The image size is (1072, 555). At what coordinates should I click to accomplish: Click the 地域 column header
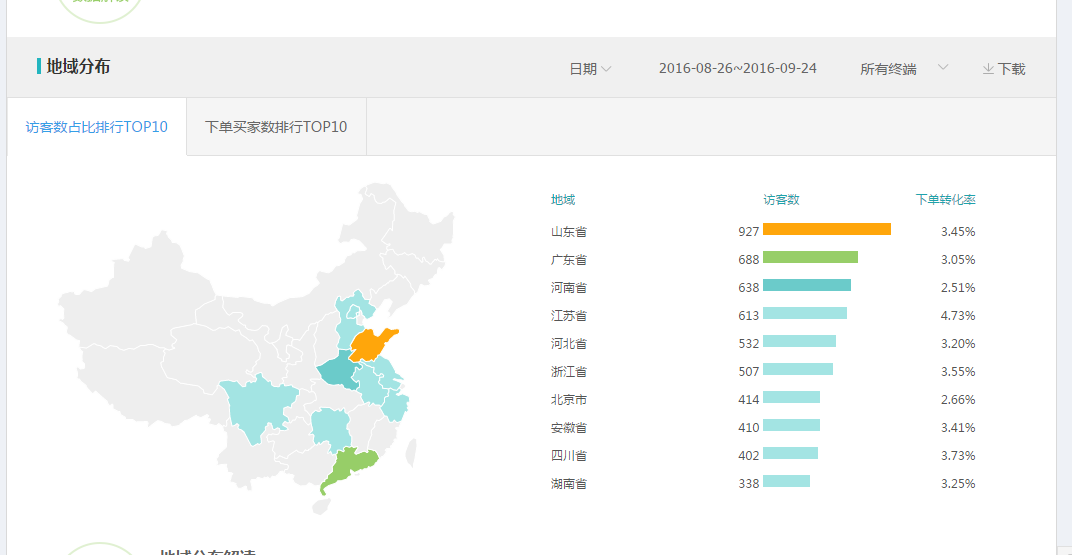tap(563, 200)
